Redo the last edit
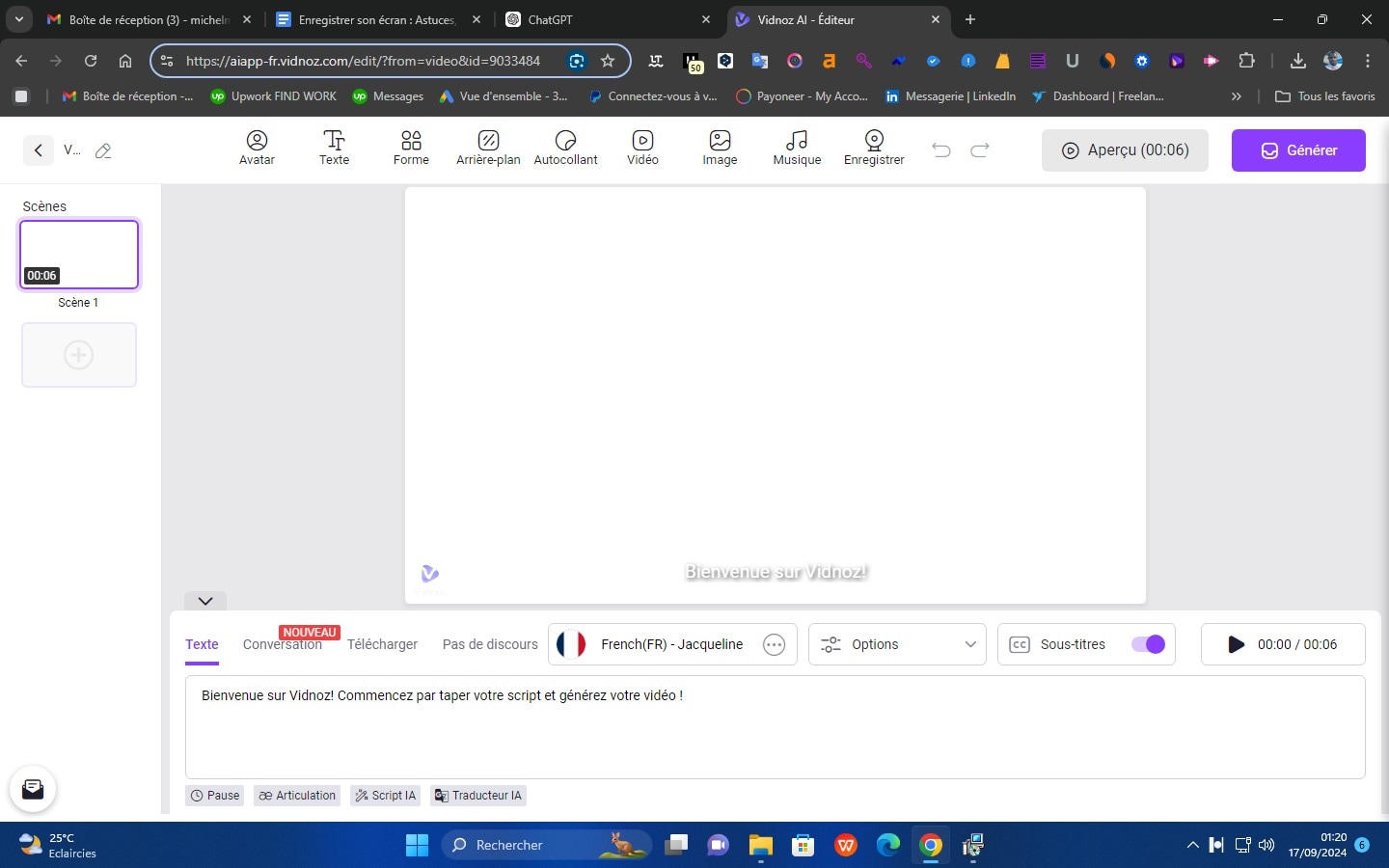The image size is (1389, 868). click(x=980, y=149)
